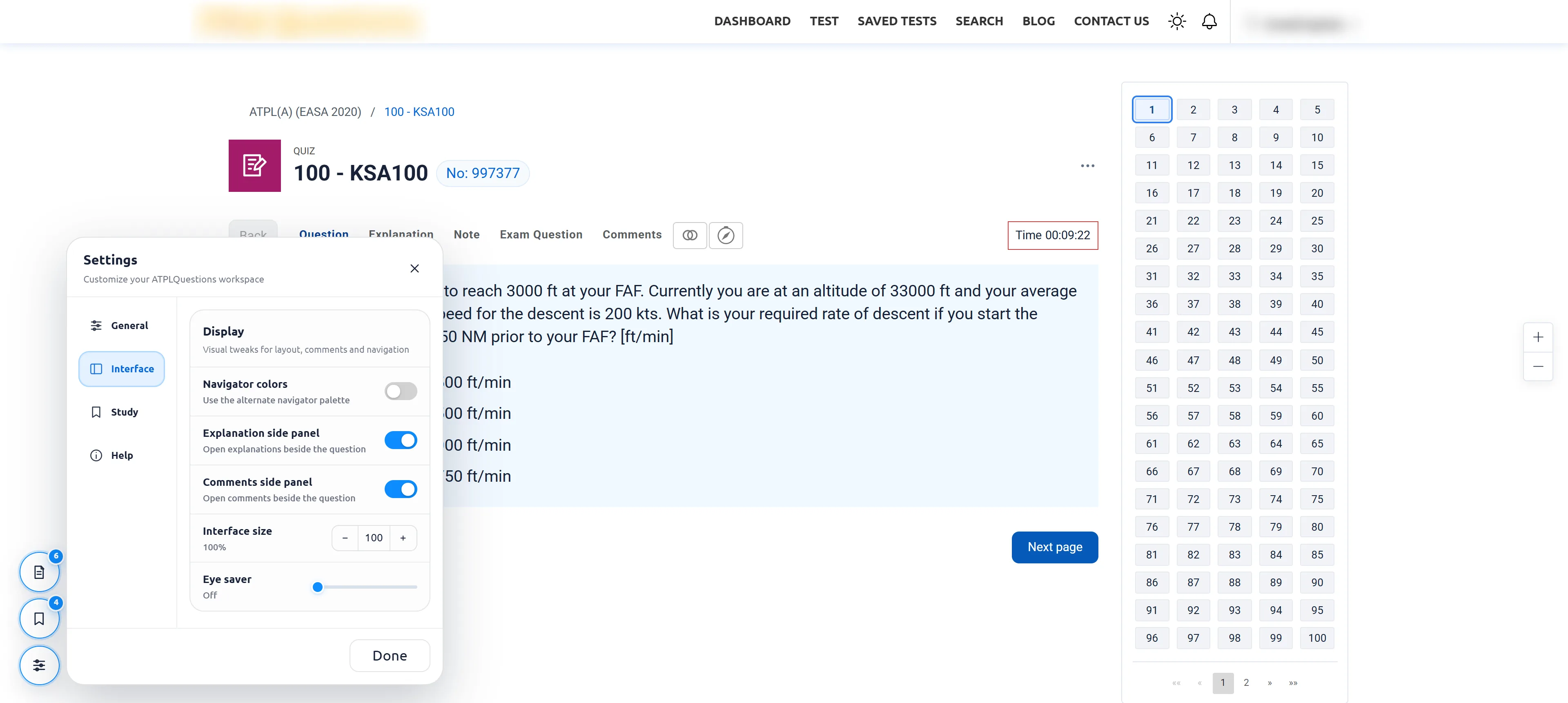1568x703 pixels.
Task: Open the floating settings sliders button
Action: coord(40,665)
